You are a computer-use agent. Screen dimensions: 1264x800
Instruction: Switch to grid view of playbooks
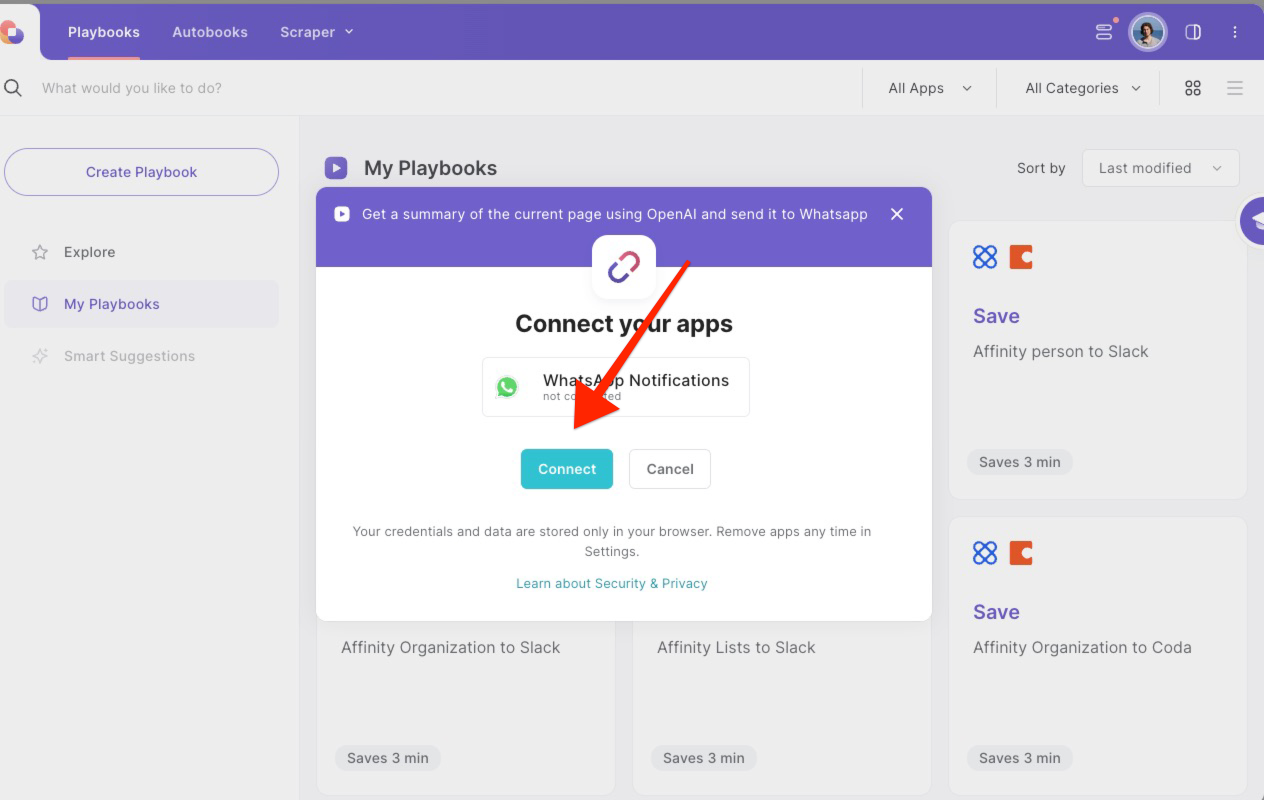pos(1192,88)
